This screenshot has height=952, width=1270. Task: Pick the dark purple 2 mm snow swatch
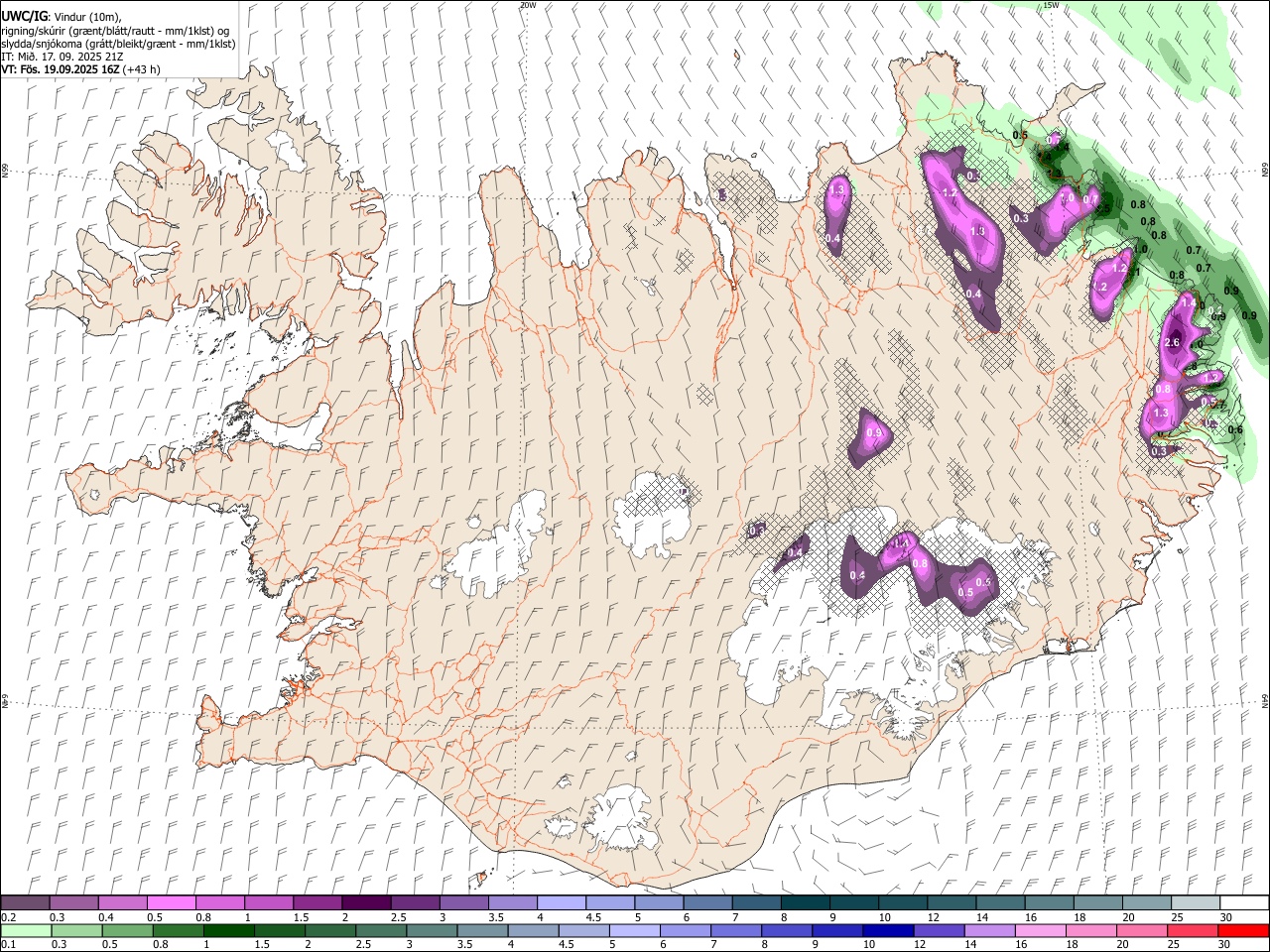pyautogui.click(x=365, y=903)
